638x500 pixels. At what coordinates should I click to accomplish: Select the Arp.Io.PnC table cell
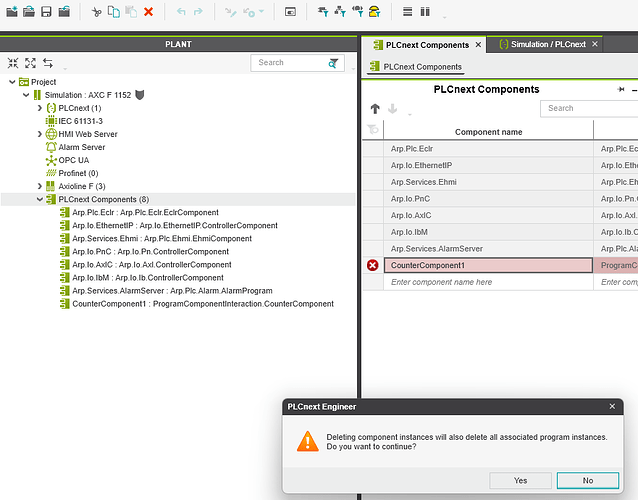click(x=488, y=199)
